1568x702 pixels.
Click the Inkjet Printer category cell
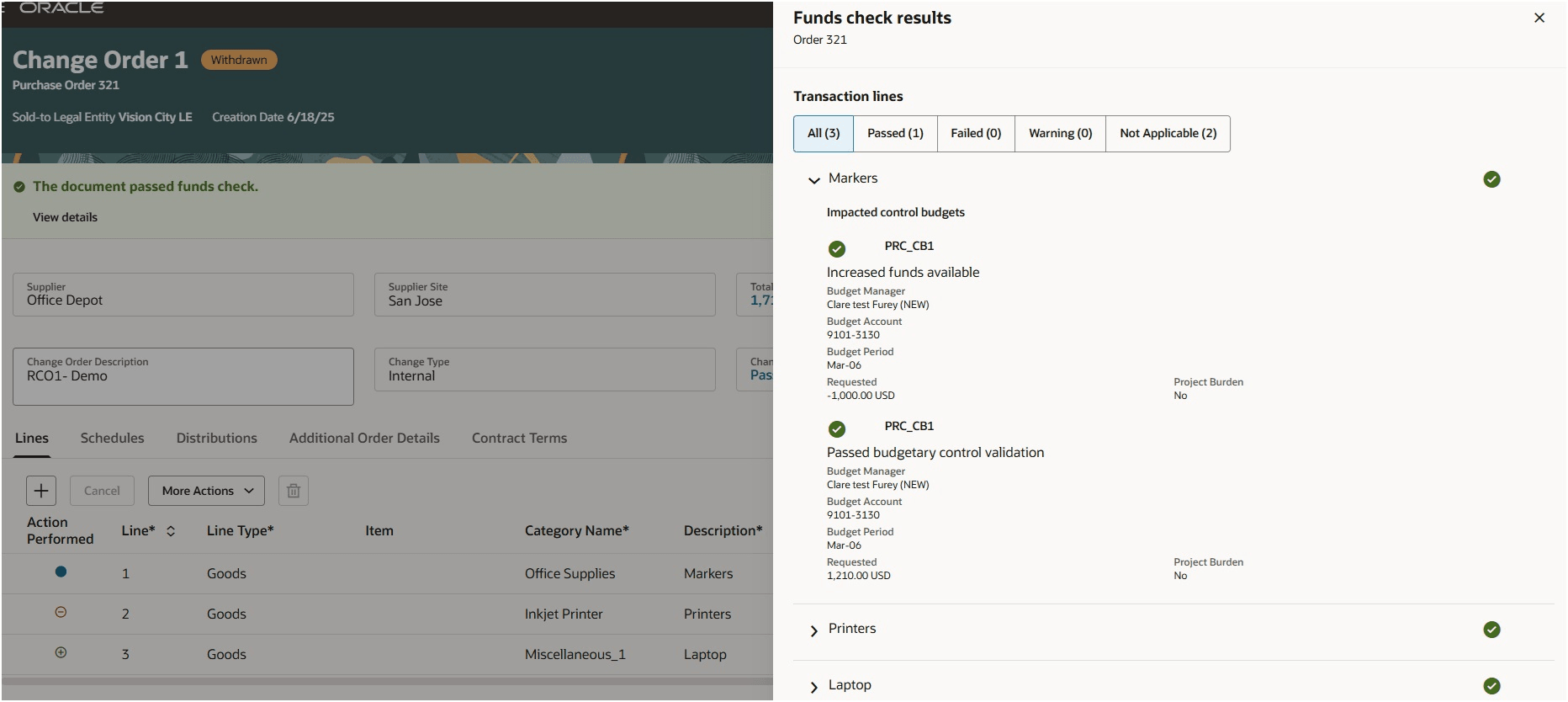coord(564,614)
